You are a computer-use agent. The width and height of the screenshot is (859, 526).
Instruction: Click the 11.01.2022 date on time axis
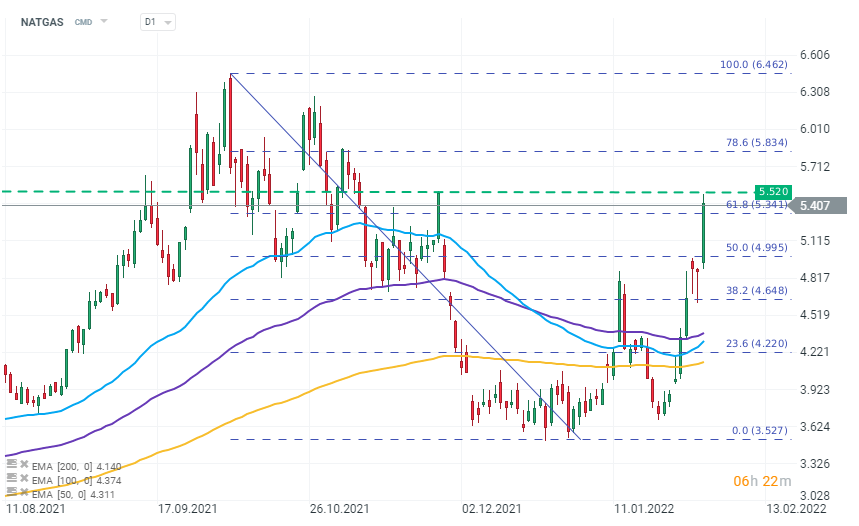(x=644, y=509)
